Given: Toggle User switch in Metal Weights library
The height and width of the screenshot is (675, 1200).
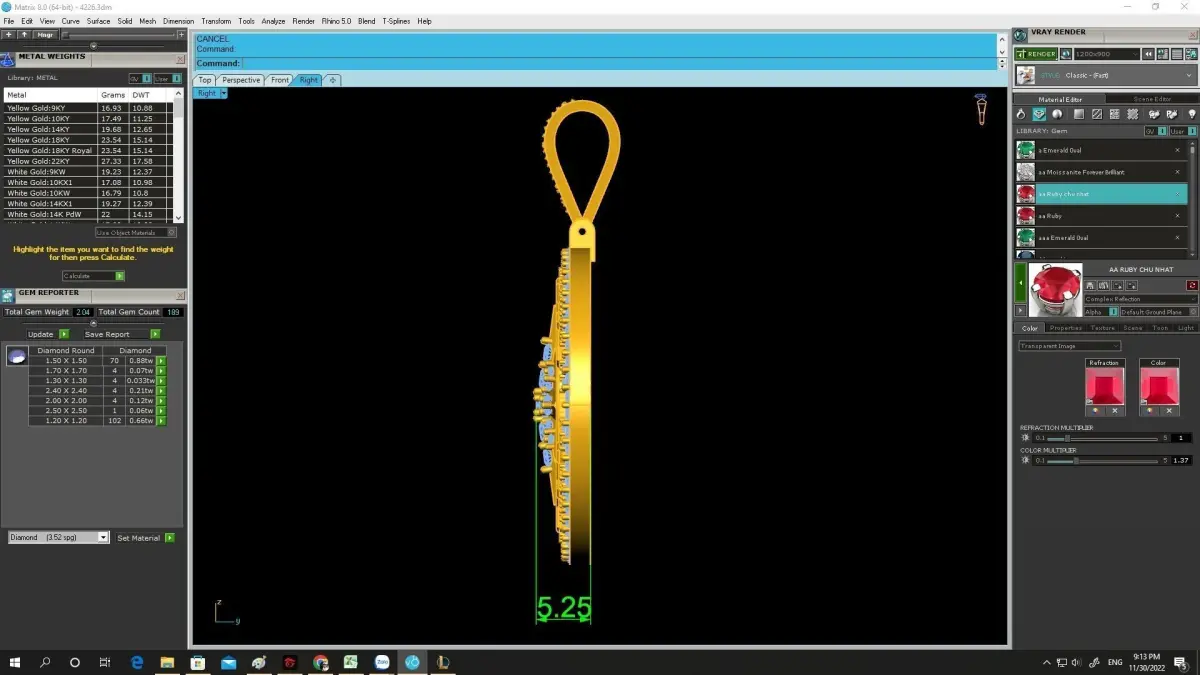Looking at the screenshot, I should click(167, 78).
